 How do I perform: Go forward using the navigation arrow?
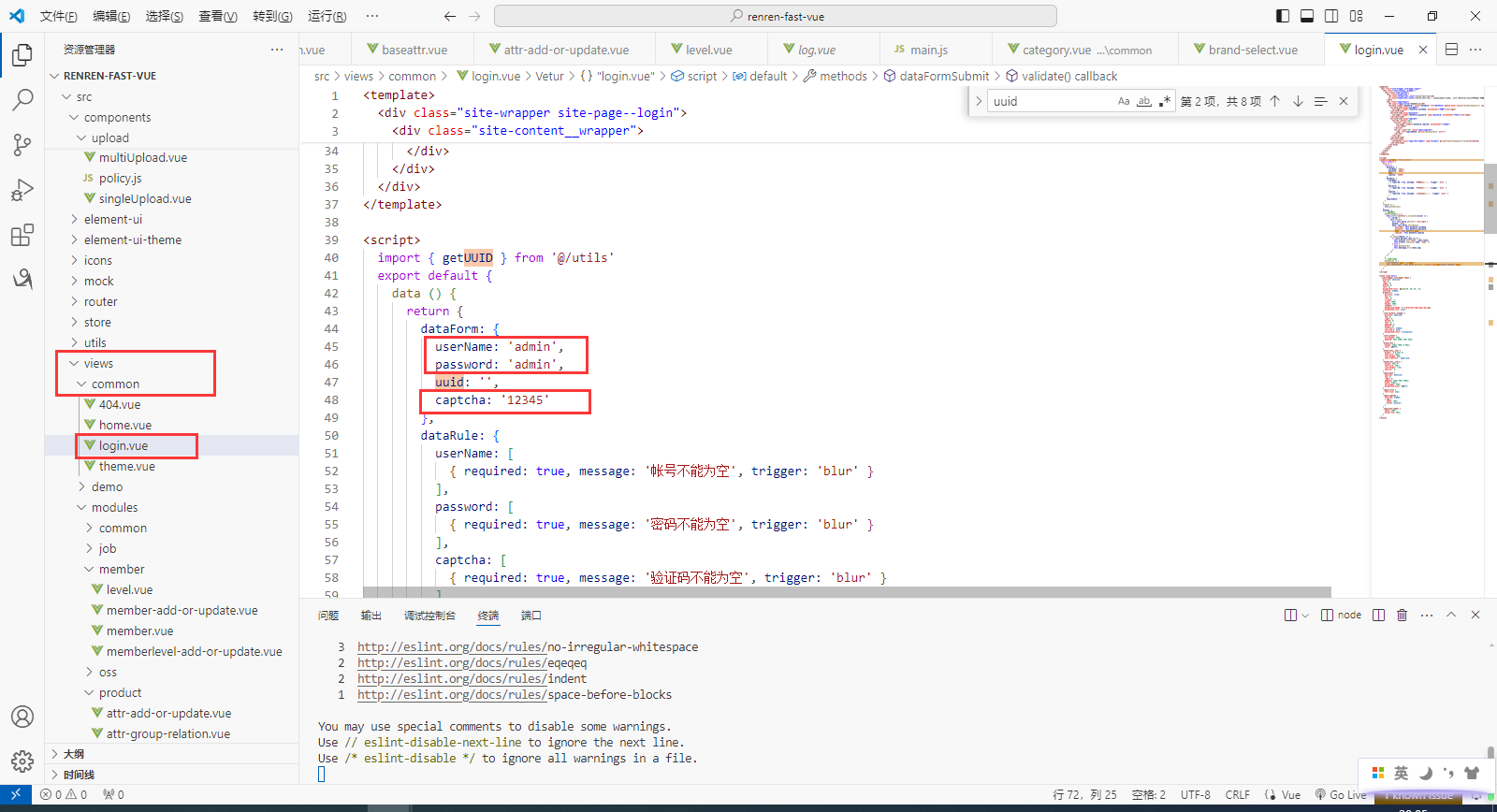point(474,16)
